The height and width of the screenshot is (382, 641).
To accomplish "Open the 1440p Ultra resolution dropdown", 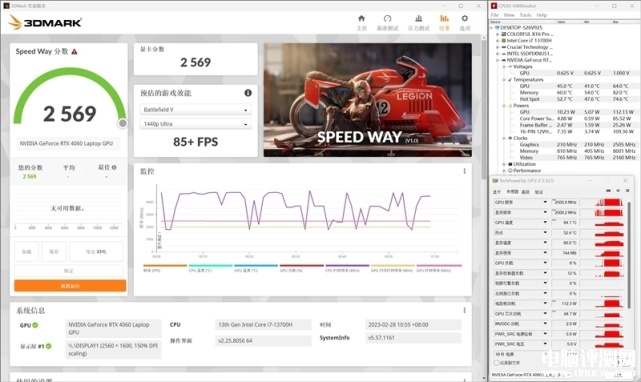I will click(x=195, y=124).
